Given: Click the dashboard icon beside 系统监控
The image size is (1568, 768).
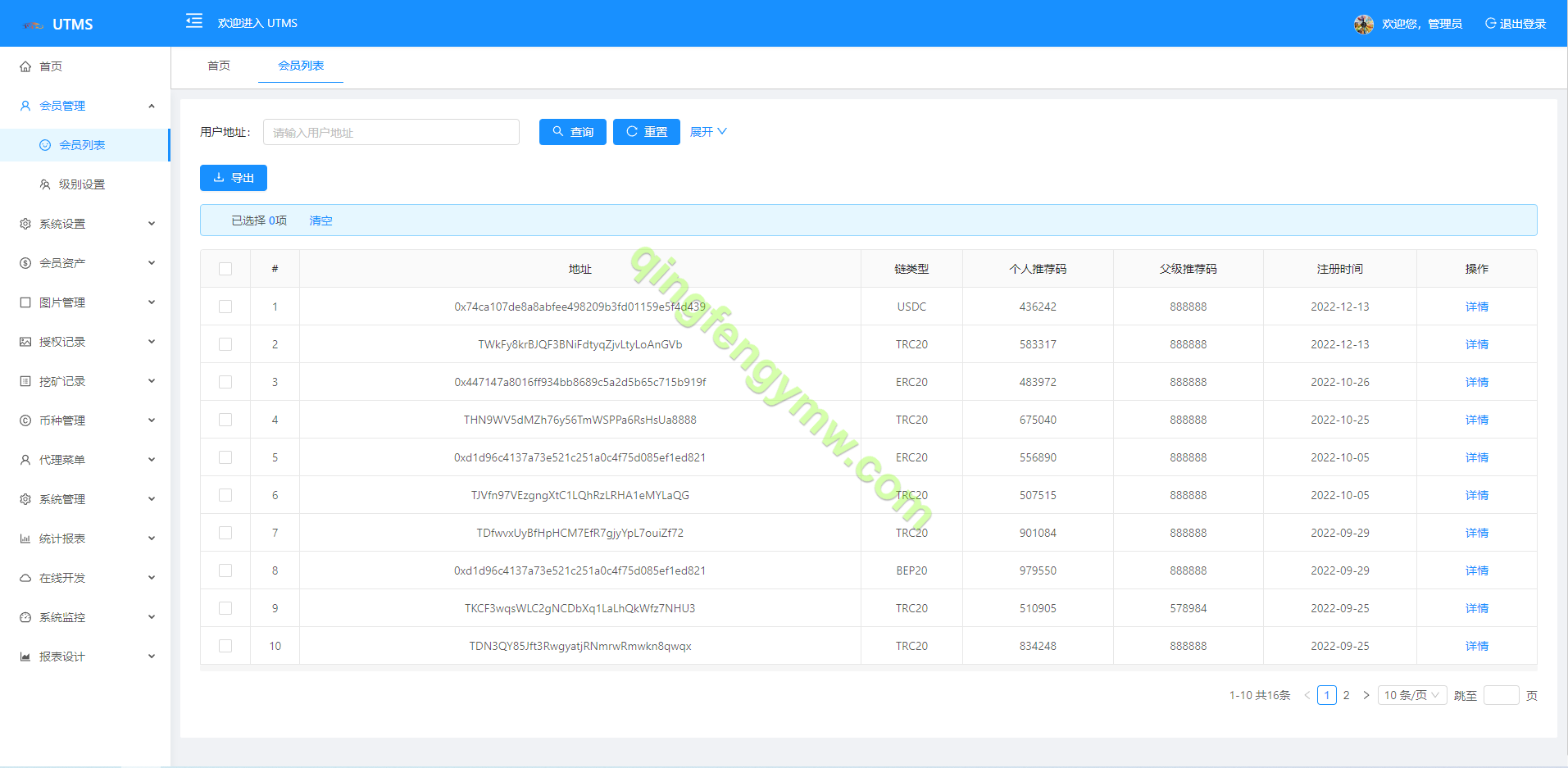Looking at the screenshot, I should (x=25, y=617).
